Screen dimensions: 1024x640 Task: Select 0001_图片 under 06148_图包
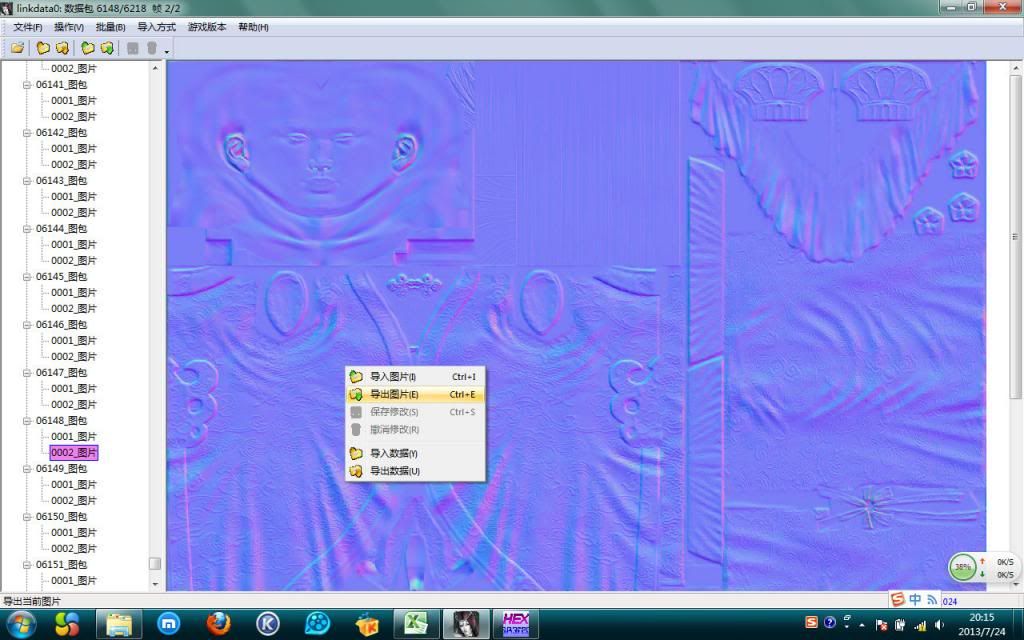click(x=74, y=437)
